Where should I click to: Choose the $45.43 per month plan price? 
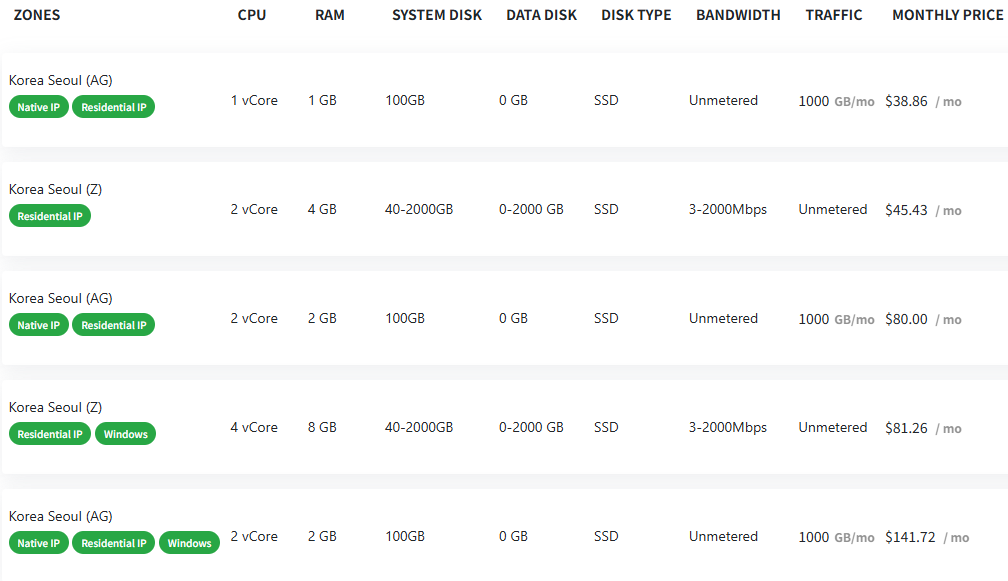point(906,210)
